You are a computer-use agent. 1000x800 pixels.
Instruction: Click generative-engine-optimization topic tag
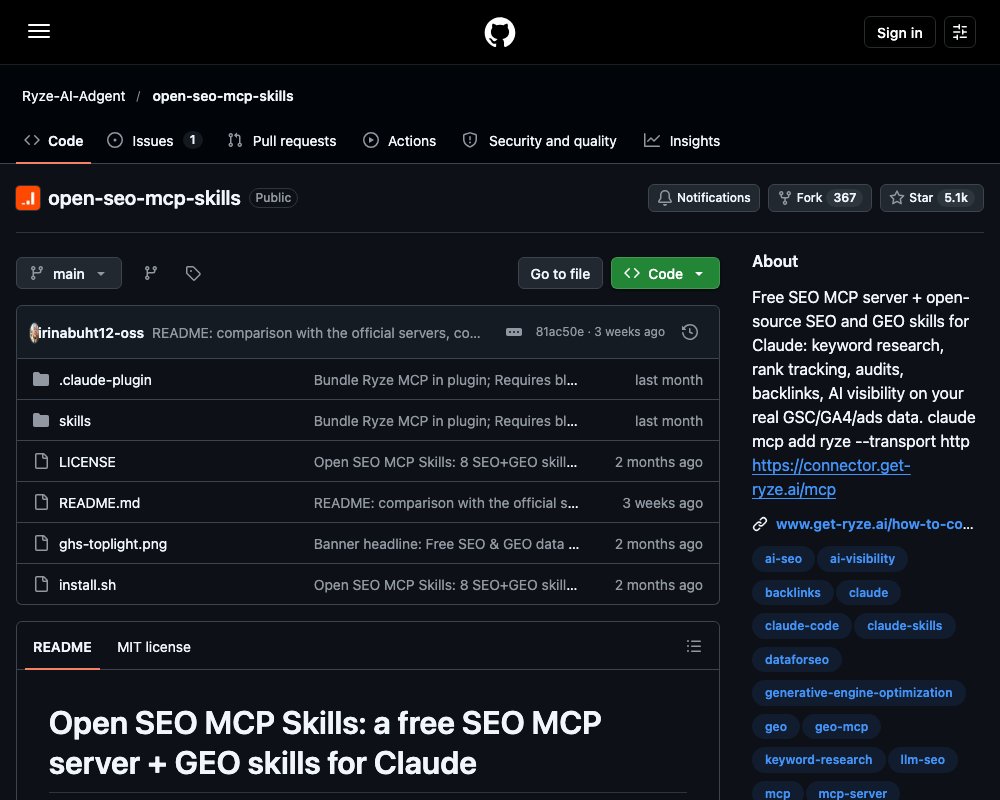pyautogui.click(x=858, y=693)
